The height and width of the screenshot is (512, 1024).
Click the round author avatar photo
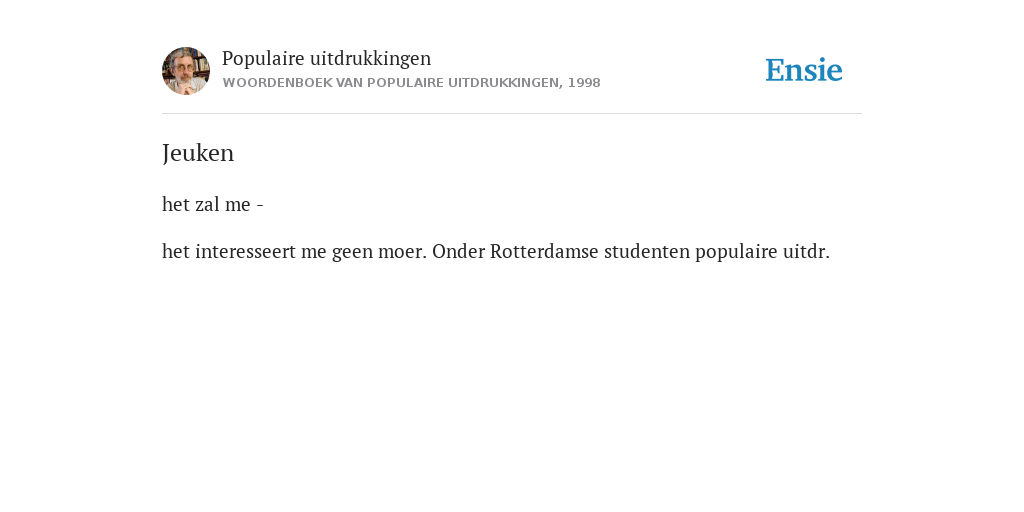tap(186, 71)
